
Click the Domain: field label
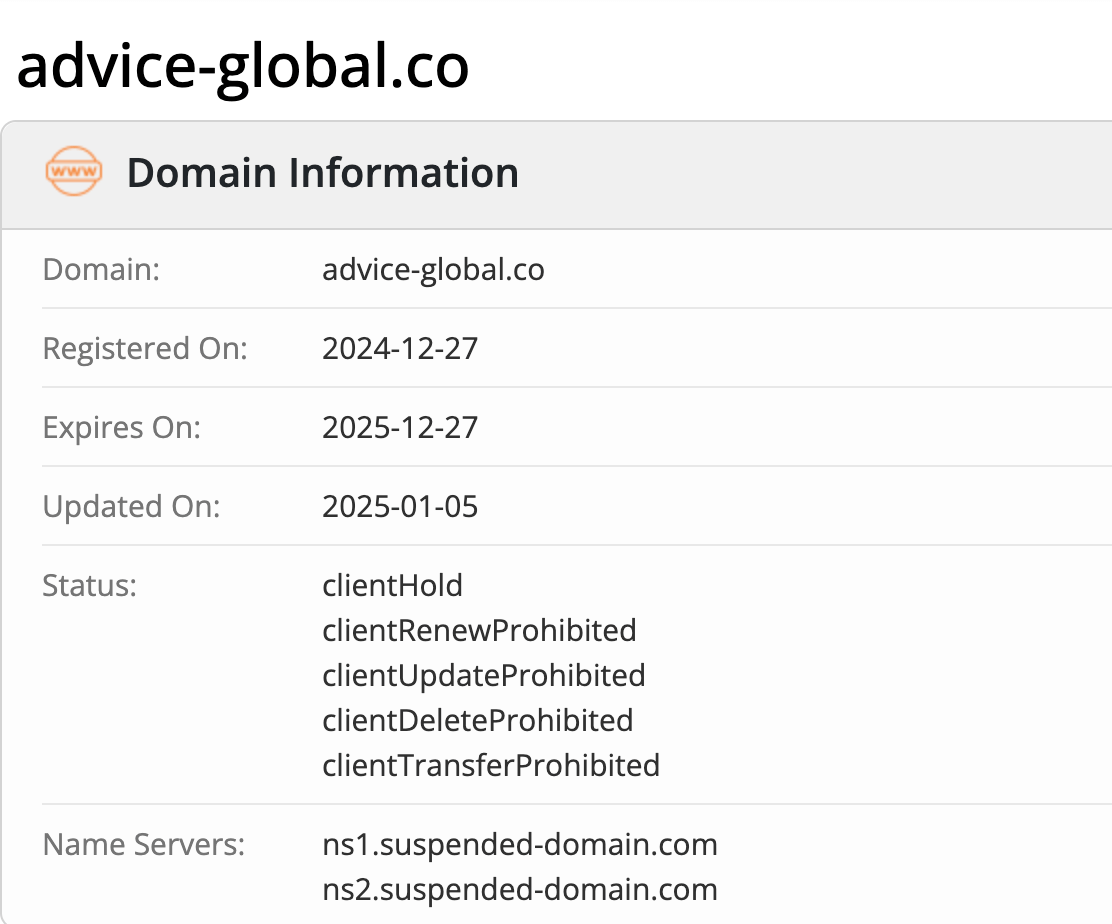pos(101,269)
